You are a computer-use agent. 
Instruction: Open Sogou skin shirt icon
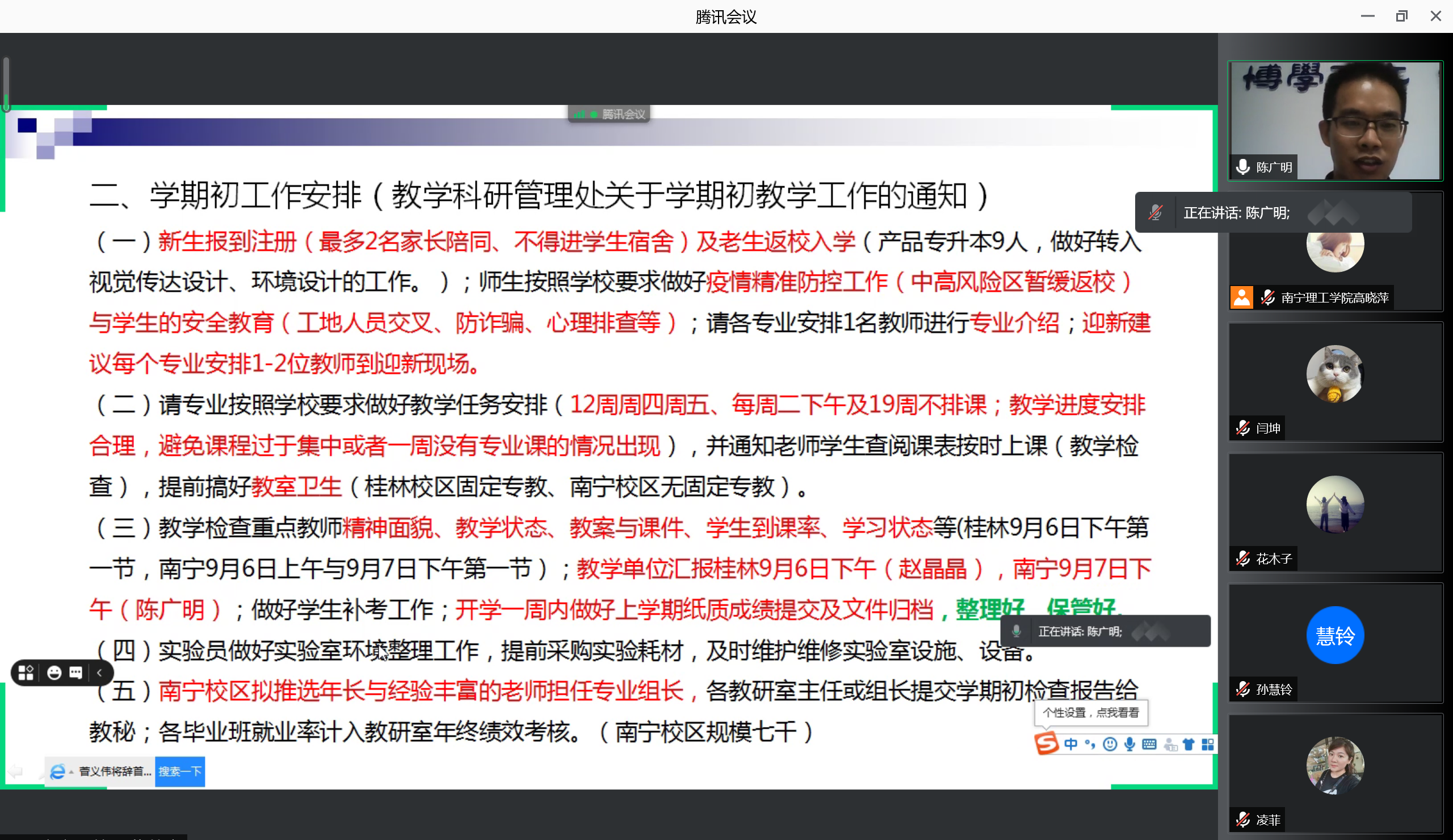[x=1189, y=744]
